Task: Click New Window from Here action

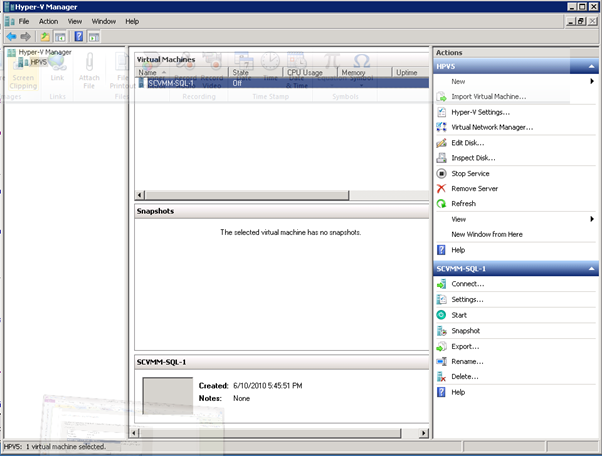Action: click(487, 234)
